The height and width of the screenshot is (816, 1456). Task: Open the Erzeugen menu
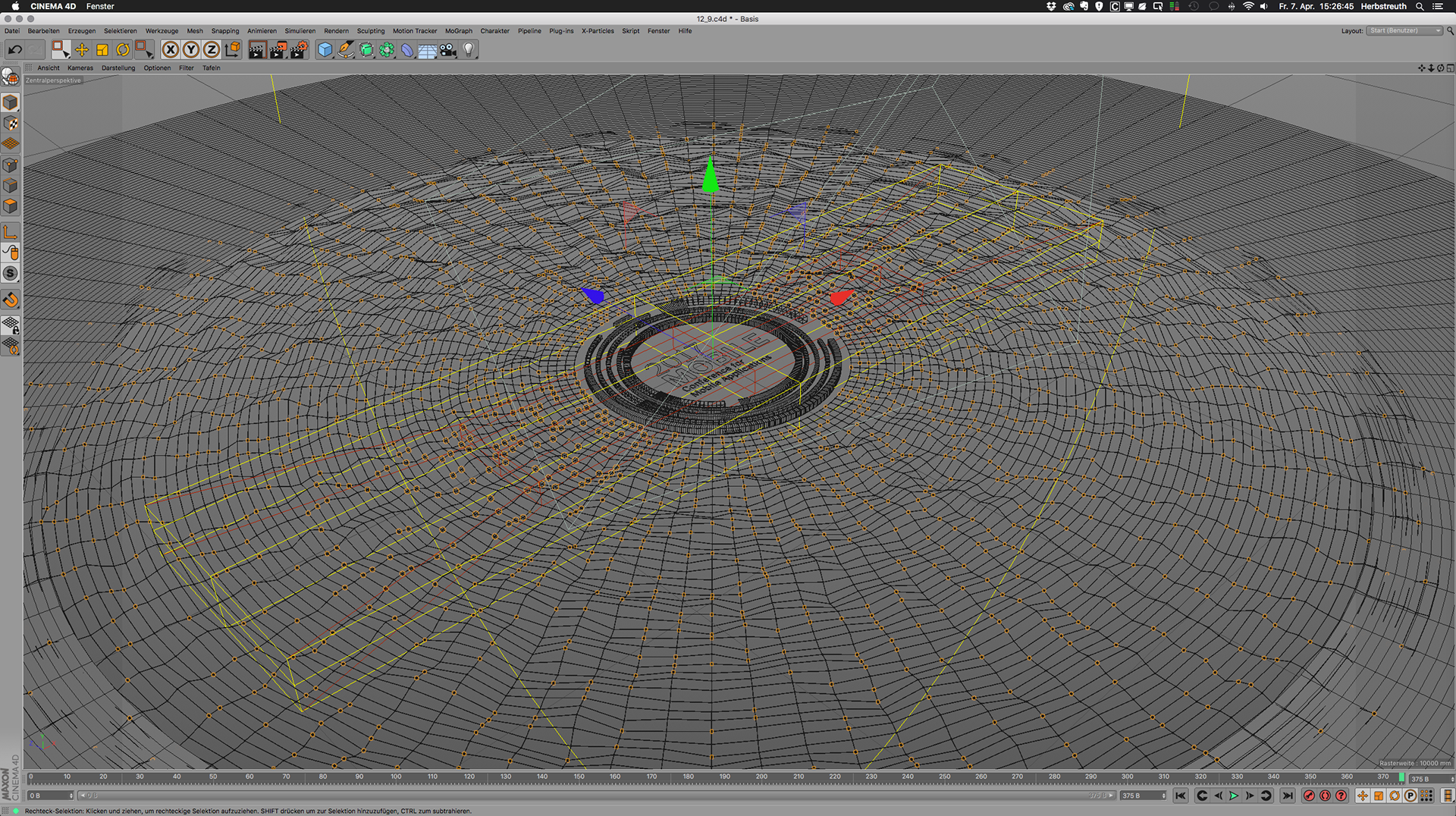point(82,31)
